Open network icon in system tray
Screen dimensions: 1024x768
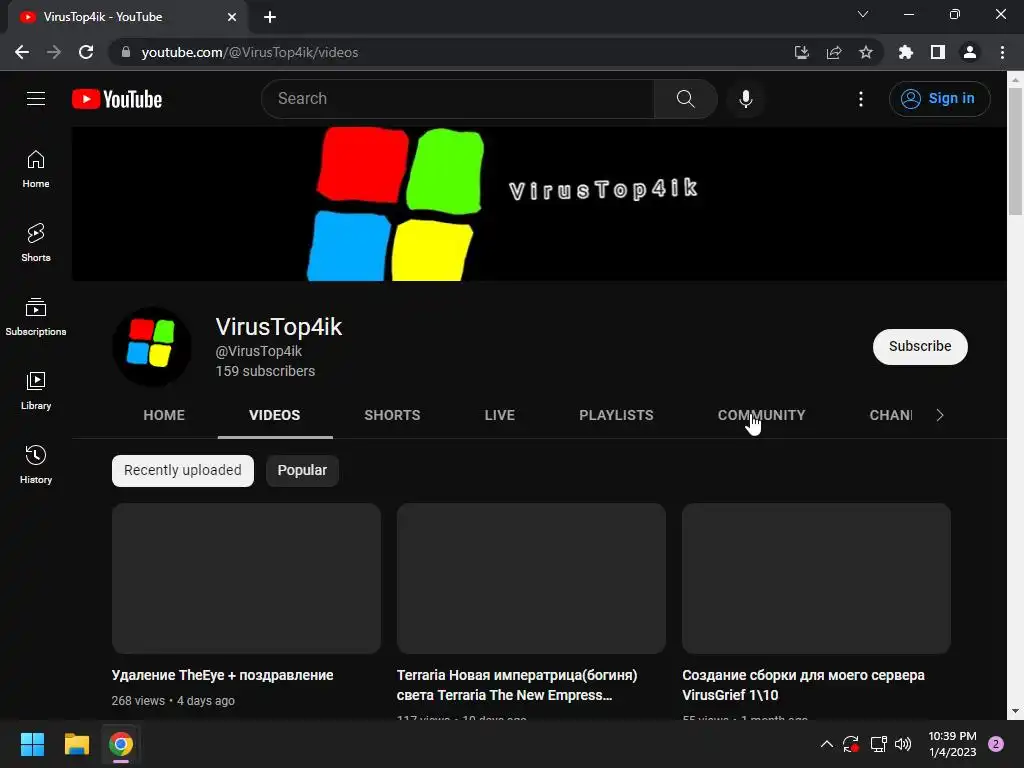[x=878, y=744]
